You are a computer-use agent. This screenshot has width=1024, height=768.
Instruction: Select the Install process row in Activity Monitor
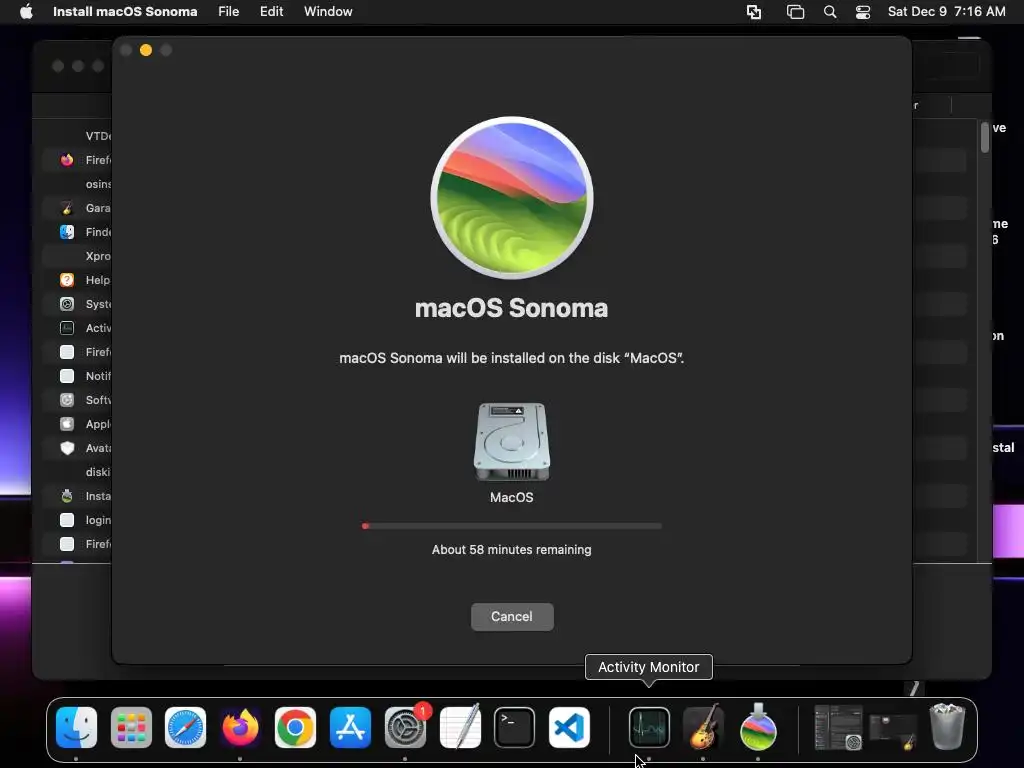tap(77, 496)
